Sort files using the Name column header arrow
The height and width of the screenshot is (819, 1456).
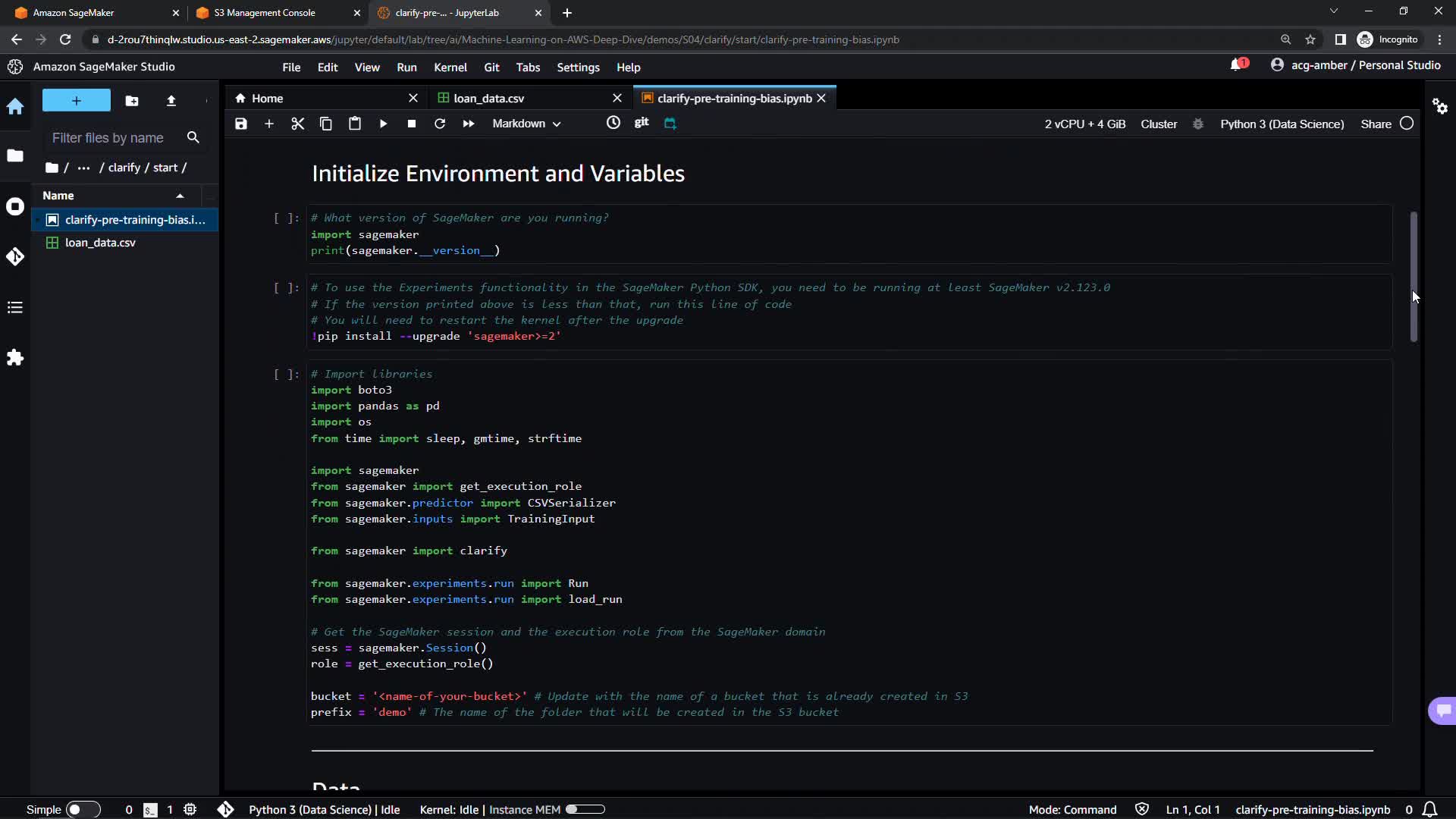[180, 196]
